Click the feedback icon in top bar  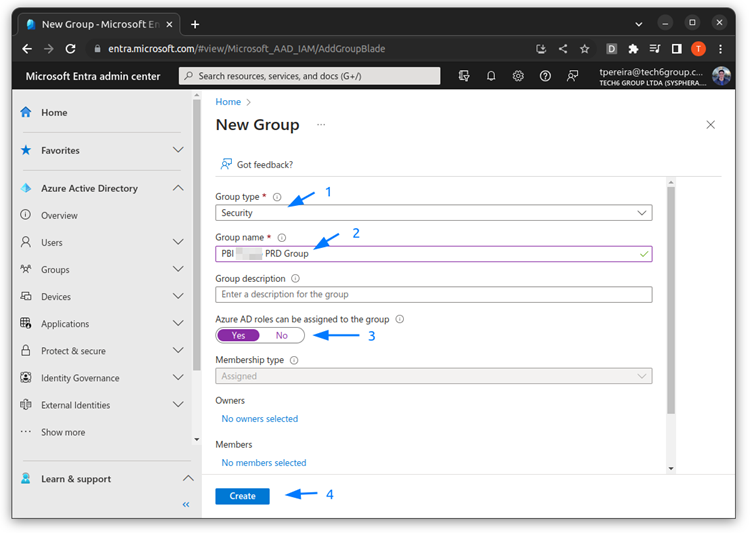coord(572,76)
